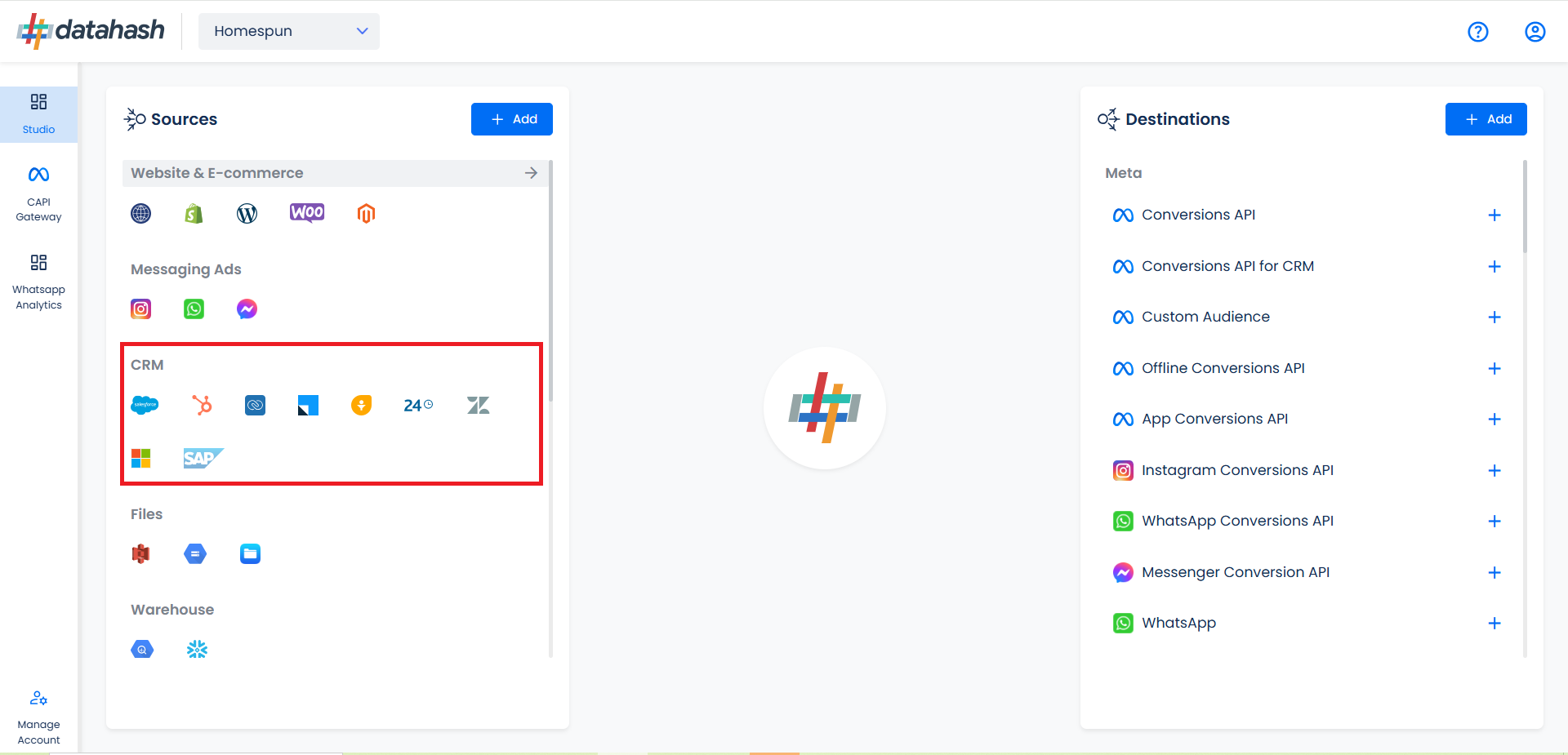Viewport: 1568px width, 755px height.
Task: Click the Sources panel scrollbar
Action: pos(550,281)
